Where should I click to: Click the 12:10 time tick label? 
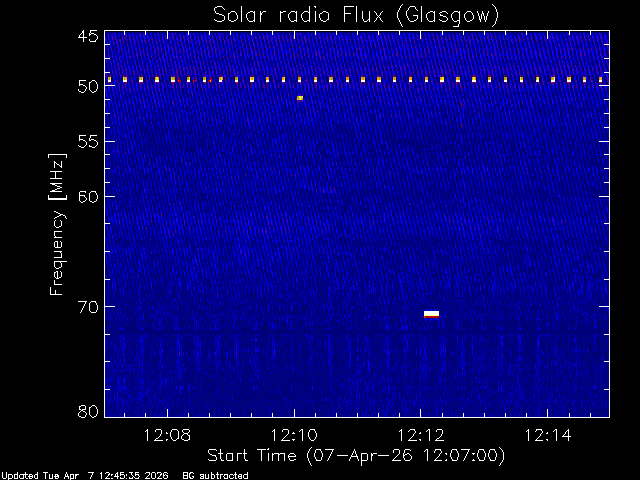(x=294, y=436)
